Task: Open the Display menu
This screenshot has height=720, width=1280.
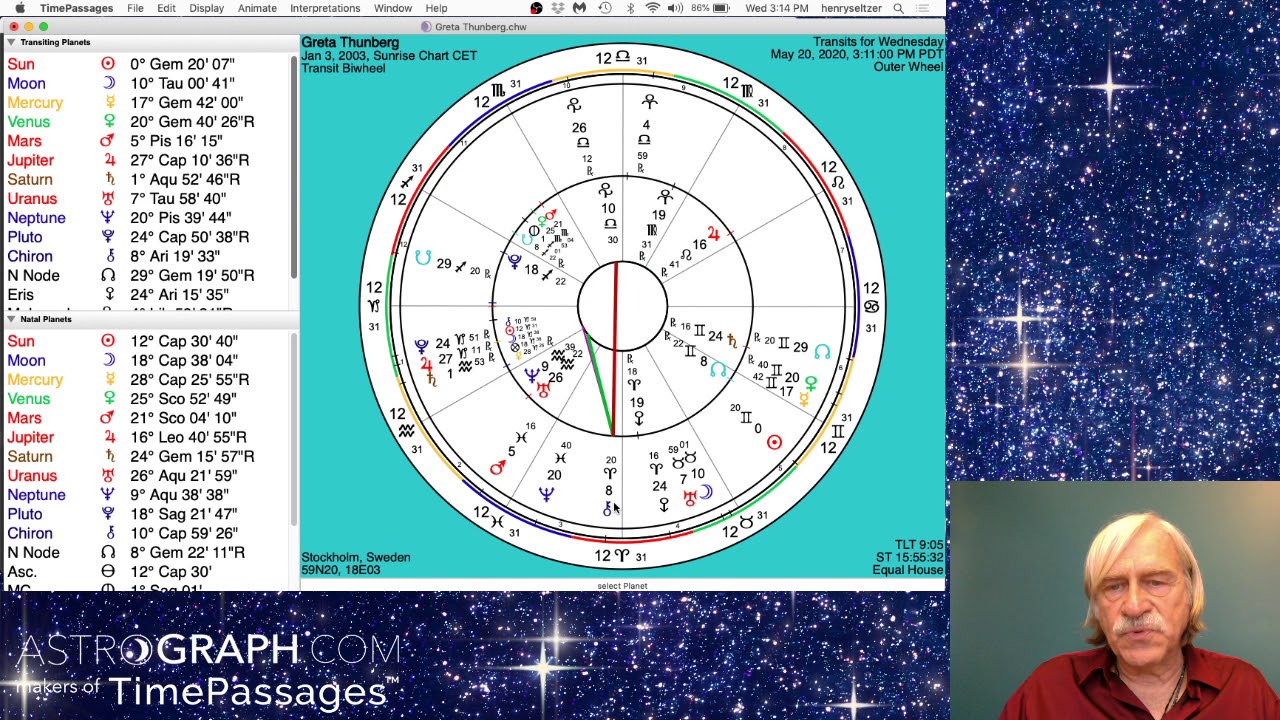Action: (x=206, y=8)
